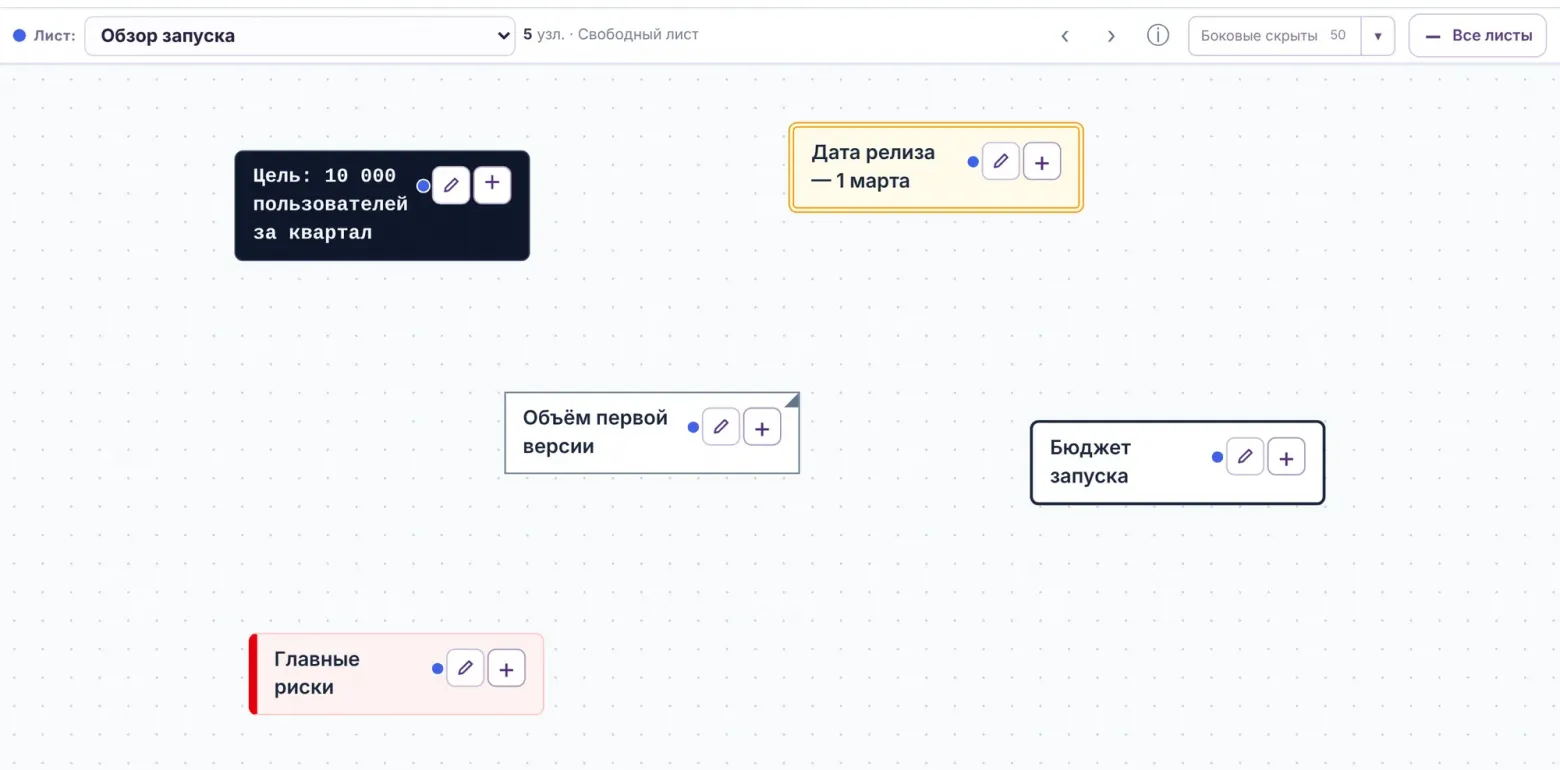Viewport: 1560px width, 770px height.
Task: Edit the "Объём первой версии" node
Action: (x=721, y=427)
